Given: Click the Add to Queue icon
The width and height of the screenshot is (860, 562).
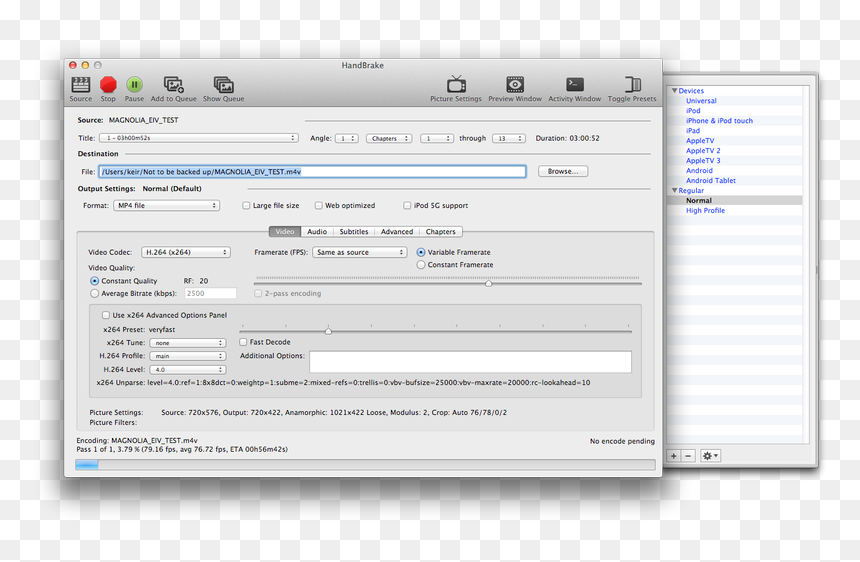Looking at the screenshot, I should tap(173, 84).
